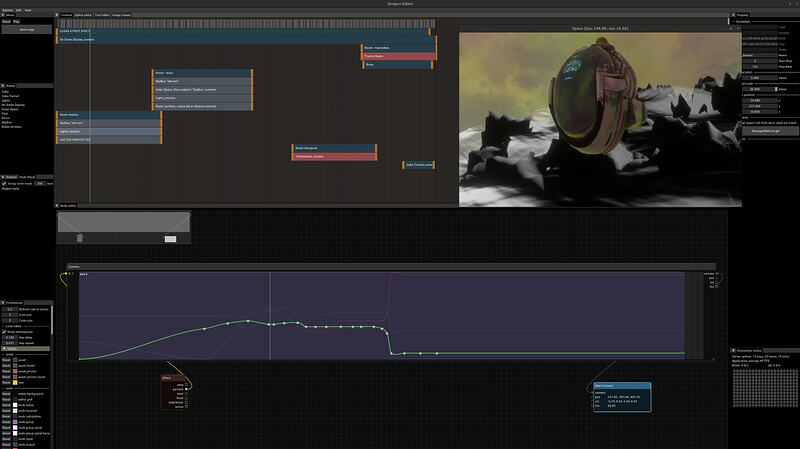Click the Key delay value field
This screenshot has width=800, height=449.
point(10,337)
